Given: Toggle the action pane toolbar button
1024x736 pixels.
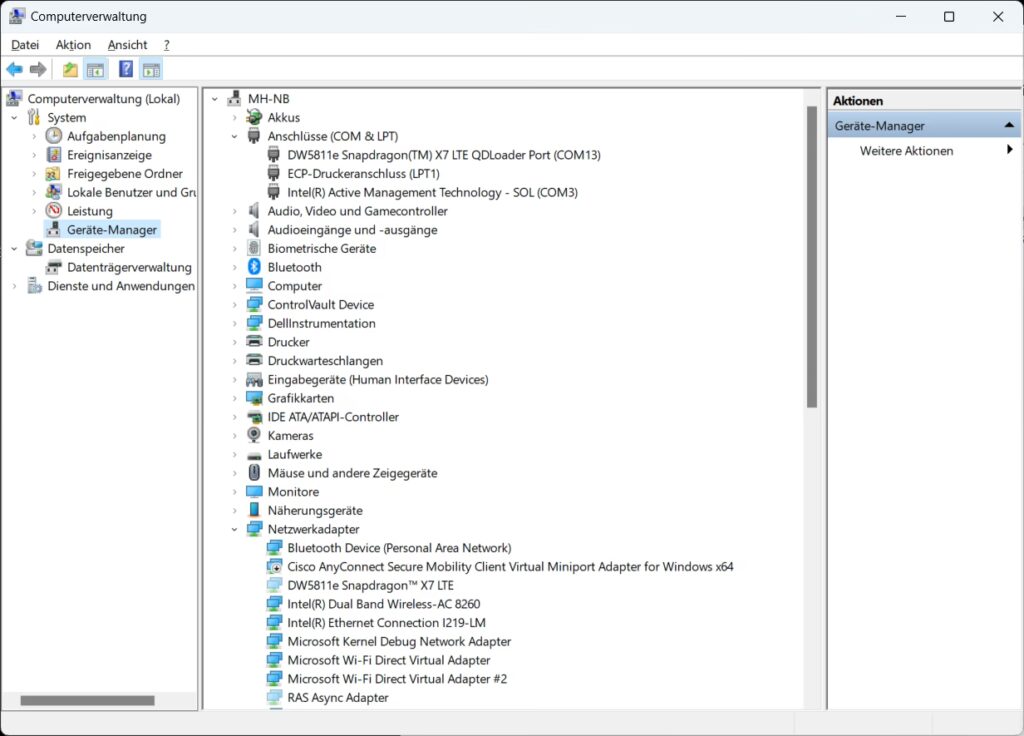Looking at the screenshot, I should [151, 69].
